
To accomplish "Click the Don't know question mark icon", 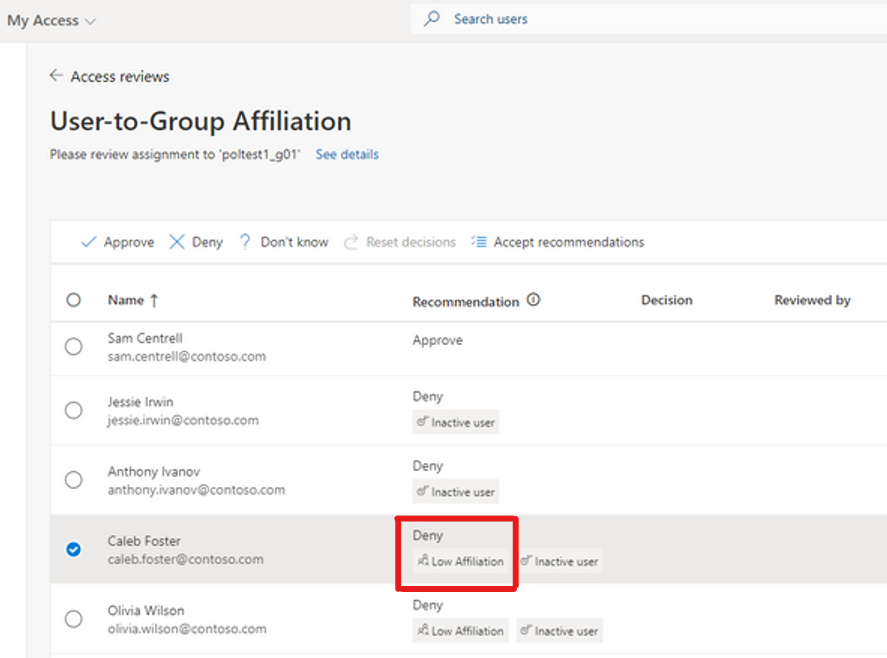I will 245,242.
